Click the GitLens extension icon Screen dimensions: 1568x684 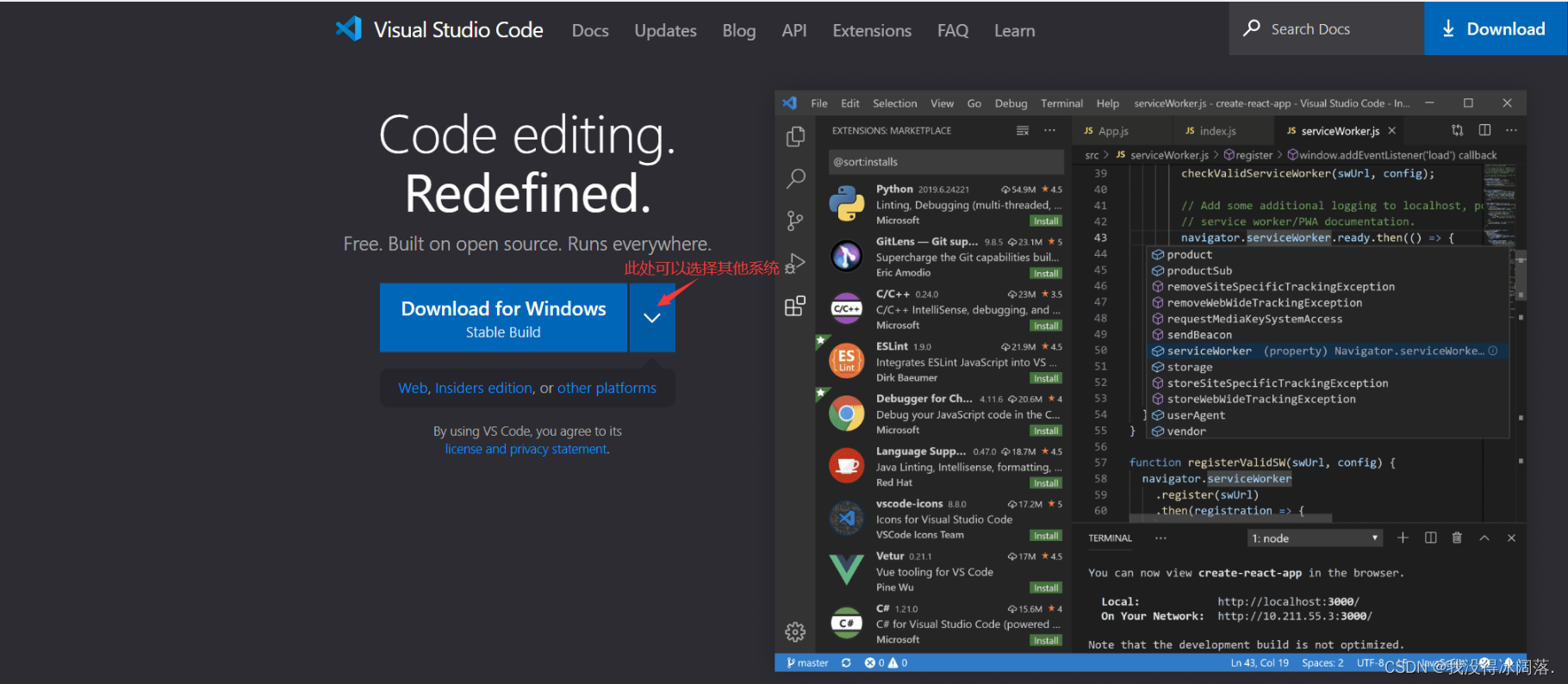[x=847, y=256]
